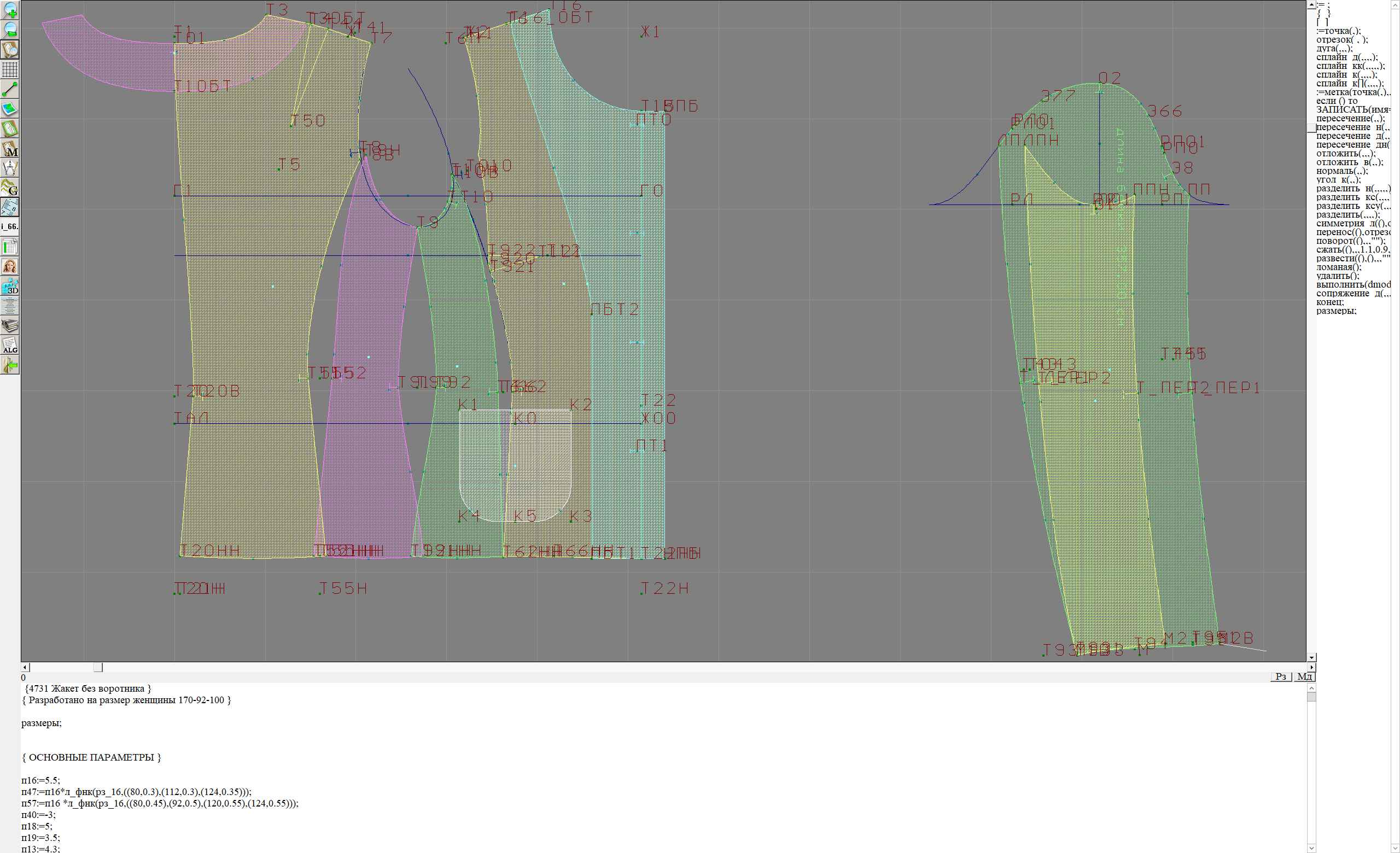Screen dimensions: 1400x853
Task: Click the i_66 label button
Action: (10, 226)
